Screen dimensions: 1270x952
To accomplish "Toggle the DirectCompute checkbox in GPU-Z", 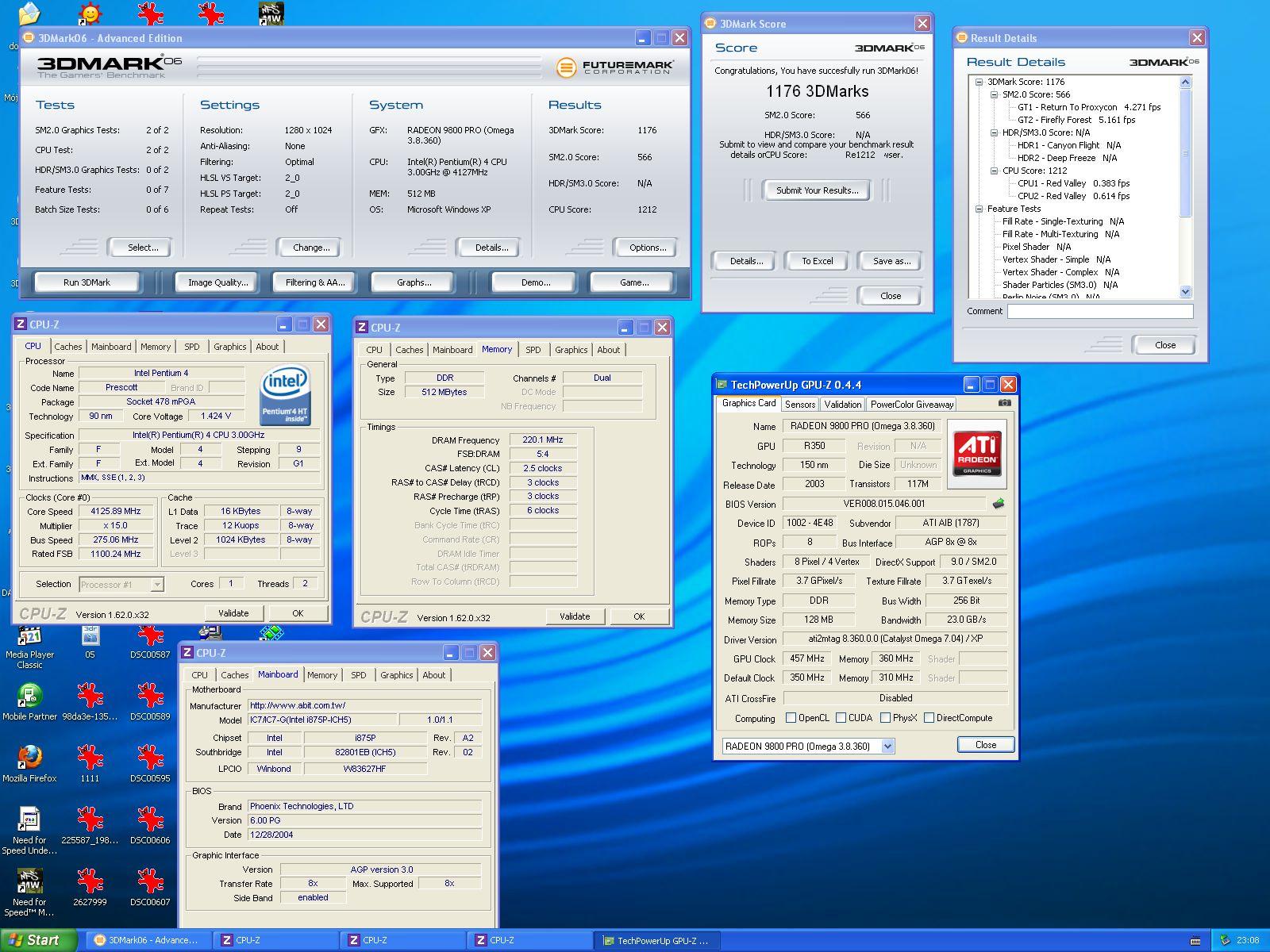I will [x=929, y=718].
